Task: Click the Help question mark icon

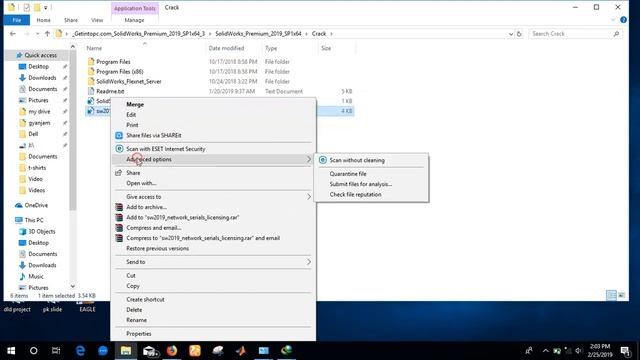Action: [623, 20]
